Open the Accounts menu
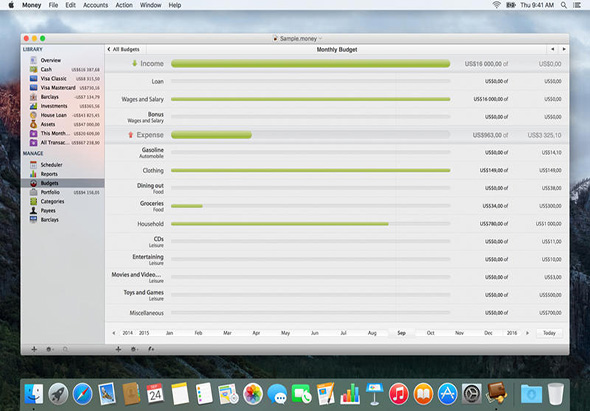 (96, 5)
